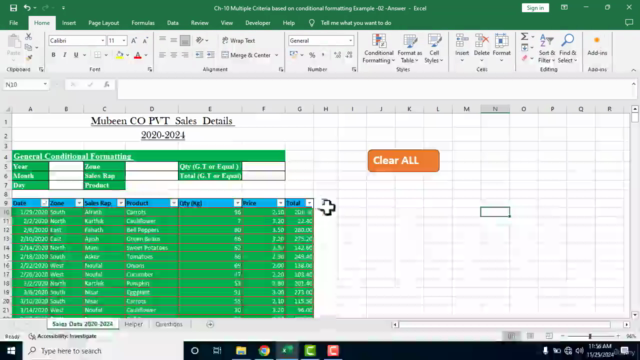This screenshot has height=360, width=640.
Task: Open the Helper sheet tab
Action: pos(133,324)
